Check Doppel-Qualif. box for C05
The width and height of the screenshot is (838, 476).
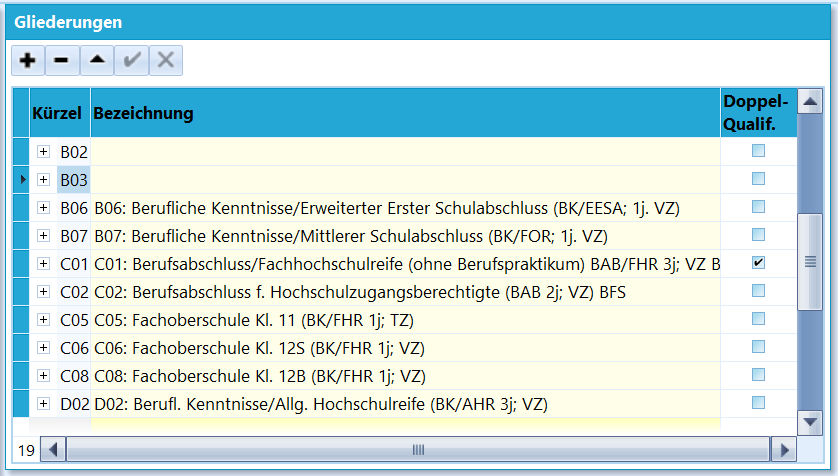click(758, 318)
